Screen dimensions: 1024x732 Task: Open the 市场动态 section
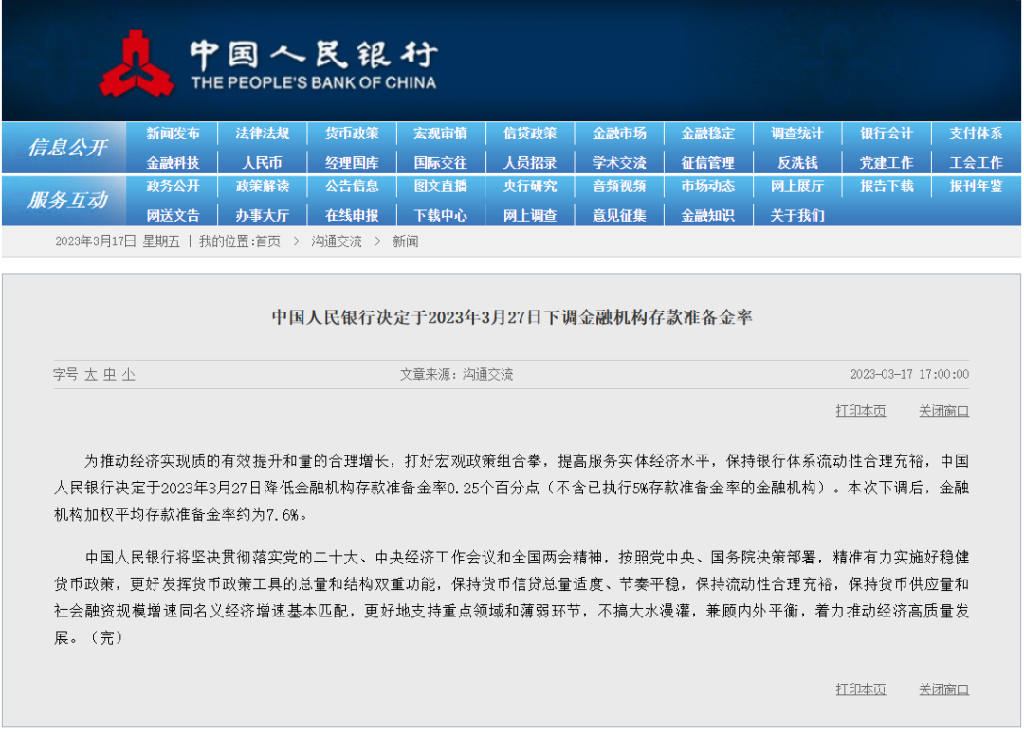pyautogui.click(x=709, y=186)
